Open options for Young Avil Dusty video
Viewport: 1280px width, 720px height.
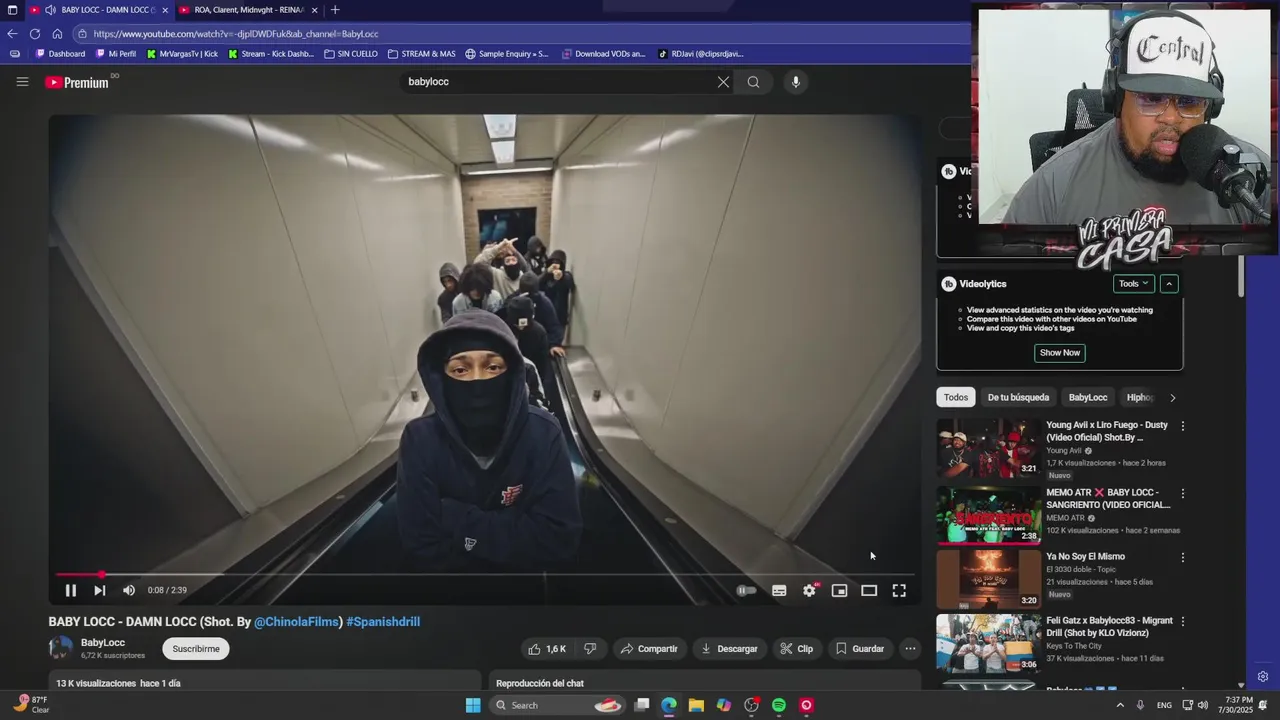tap(1183, 426)
